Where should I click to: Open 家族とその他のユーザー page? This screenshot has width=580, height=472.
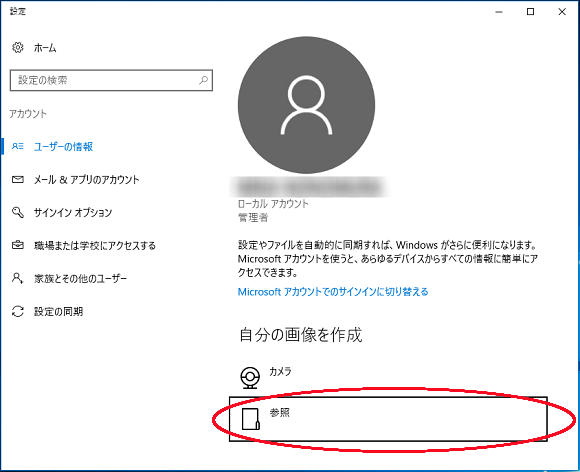pos(80,279)
